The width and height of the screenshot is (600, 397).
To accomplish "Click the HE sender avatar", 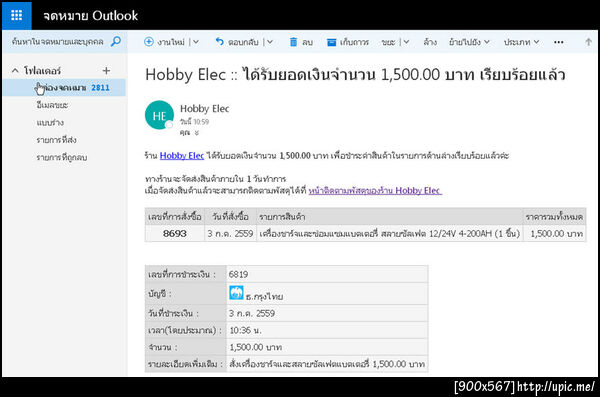I will coord(159,115).
